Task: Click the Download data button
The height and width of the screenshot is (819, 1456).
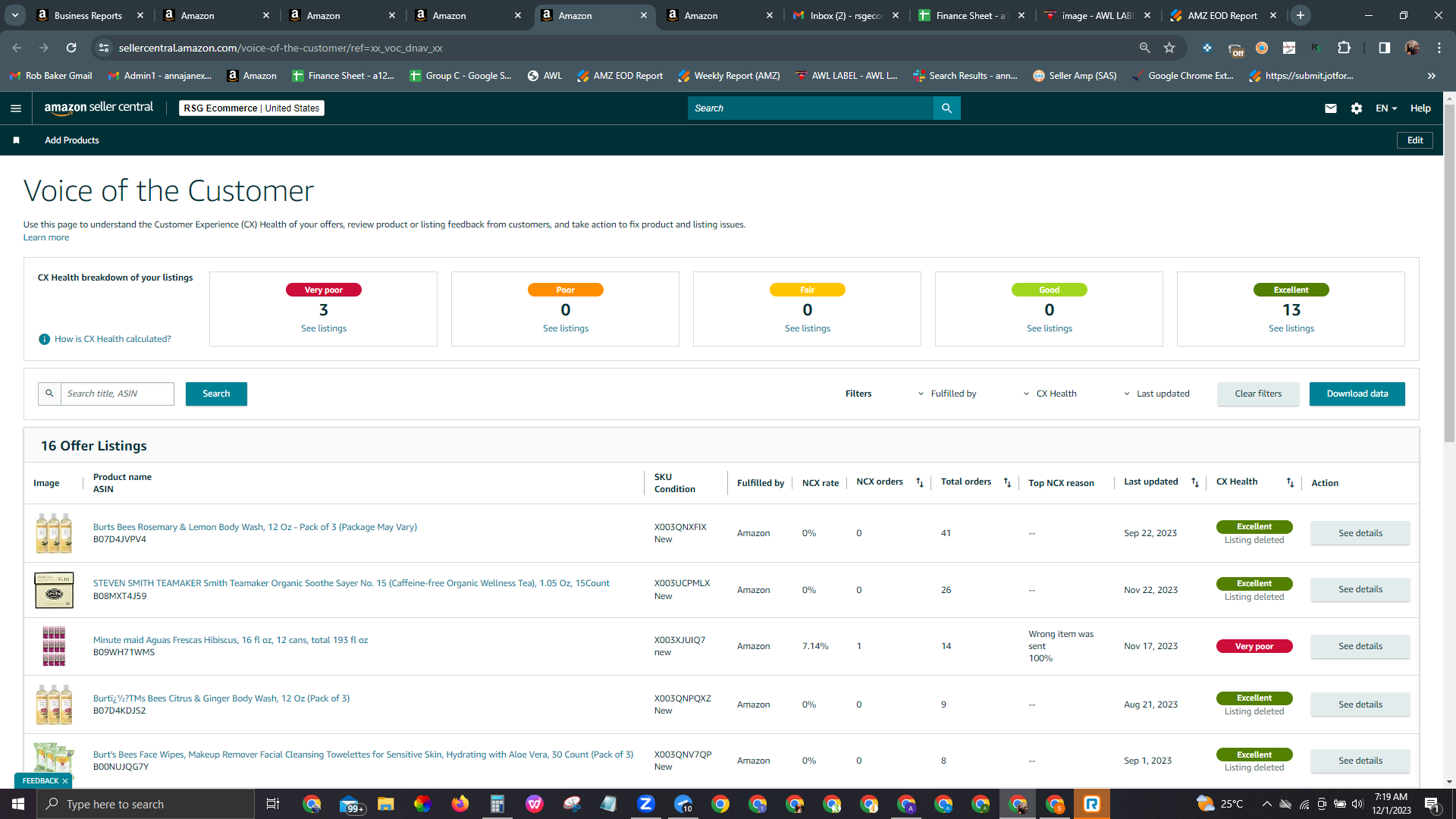Action: pos(1357,394)
